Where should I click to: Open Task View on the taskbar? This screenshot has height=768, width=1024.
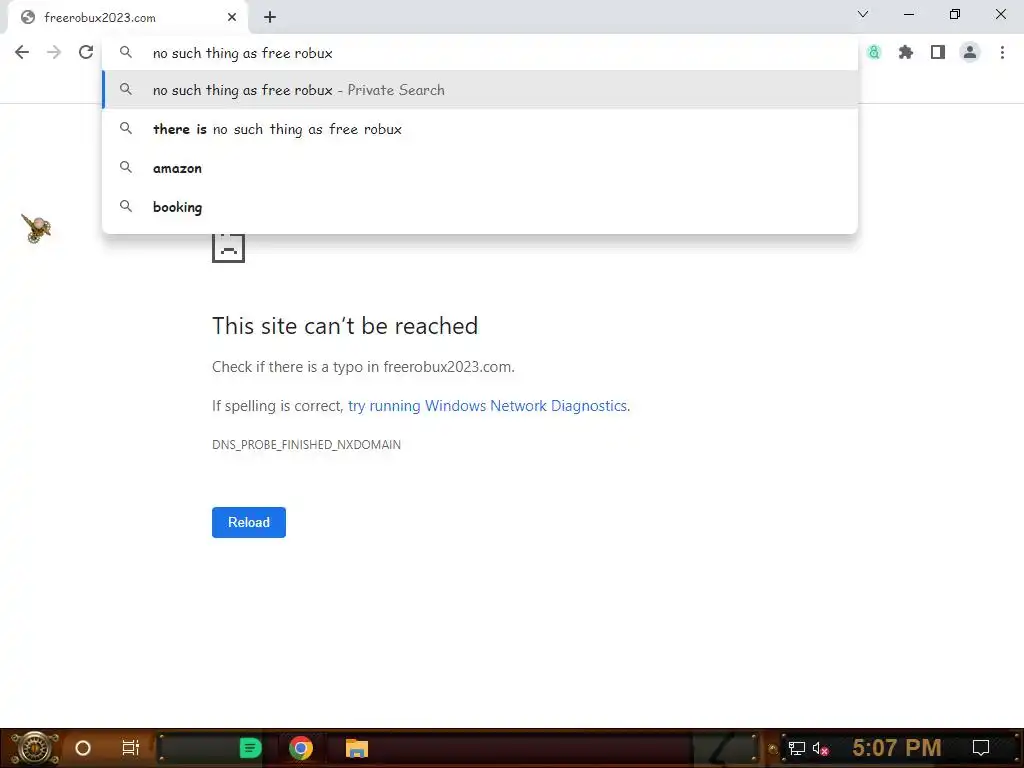pos(131,748)
